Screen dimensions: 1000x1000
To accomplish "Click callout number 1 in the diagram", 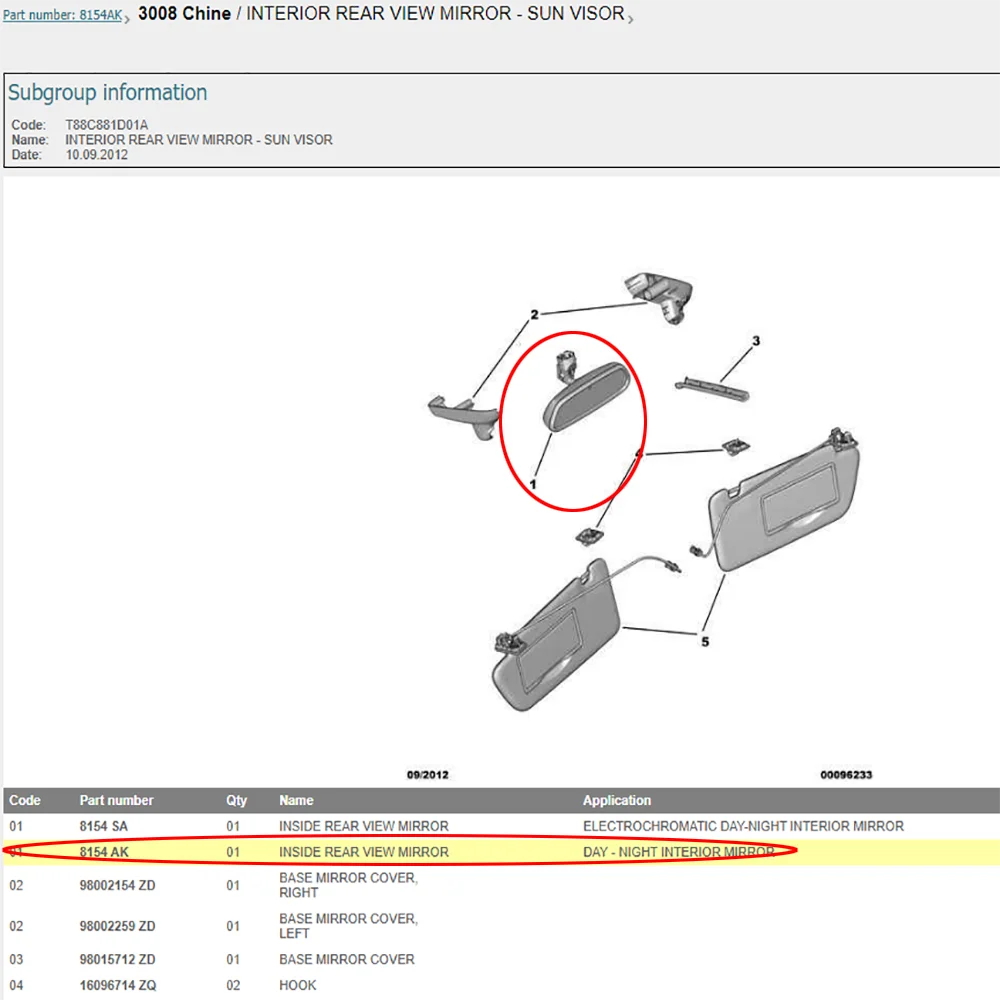I will point(533,485).
